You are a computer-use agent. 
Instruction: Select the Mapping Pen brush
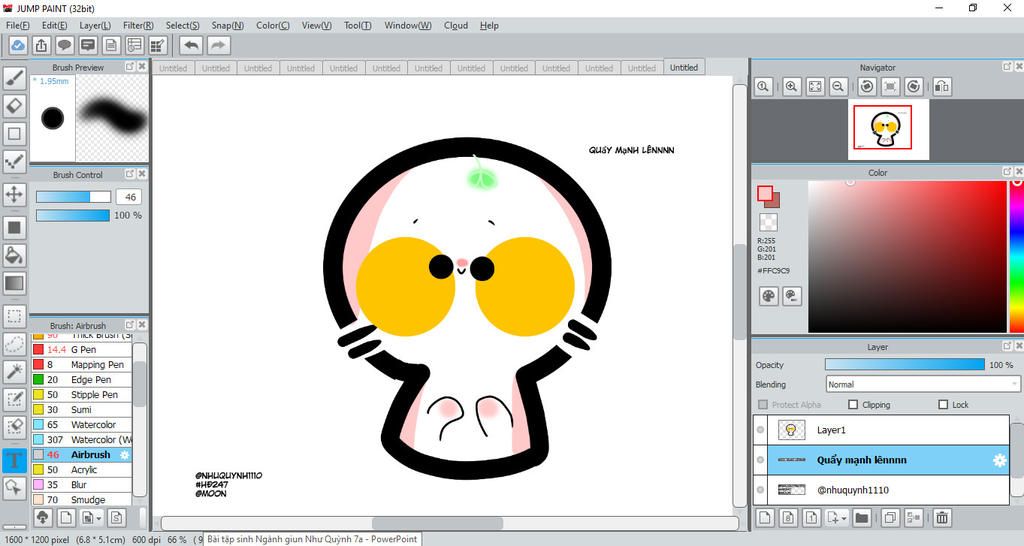pos(82,364)
